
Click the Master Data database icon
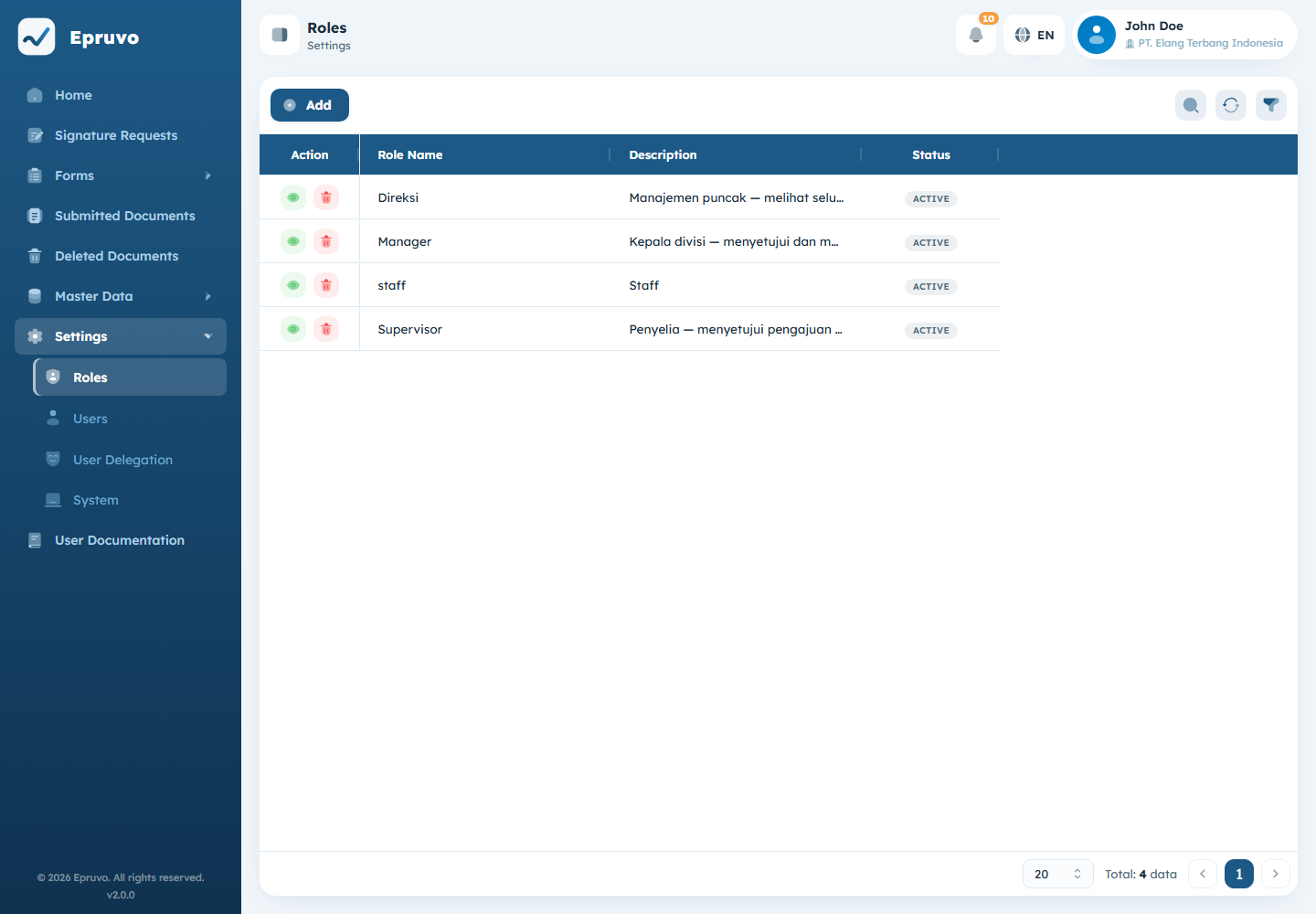(35, 296)
